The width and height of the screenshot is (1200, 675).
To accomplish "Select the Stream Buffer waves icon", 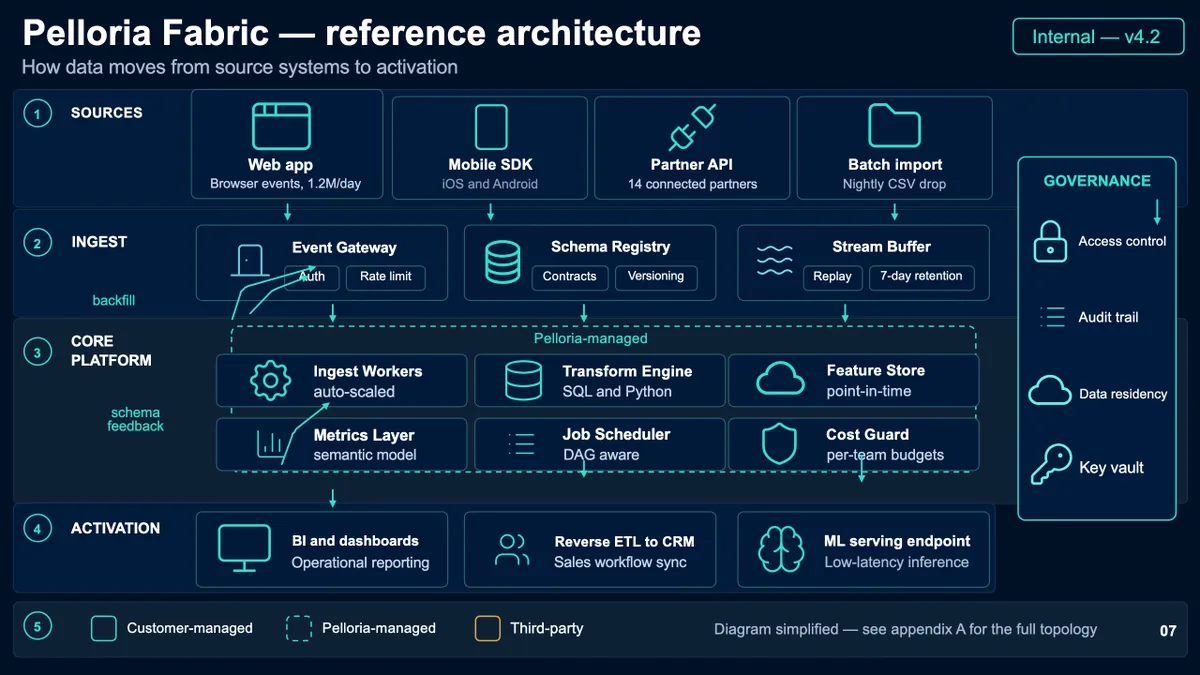I will click(775, 260).
